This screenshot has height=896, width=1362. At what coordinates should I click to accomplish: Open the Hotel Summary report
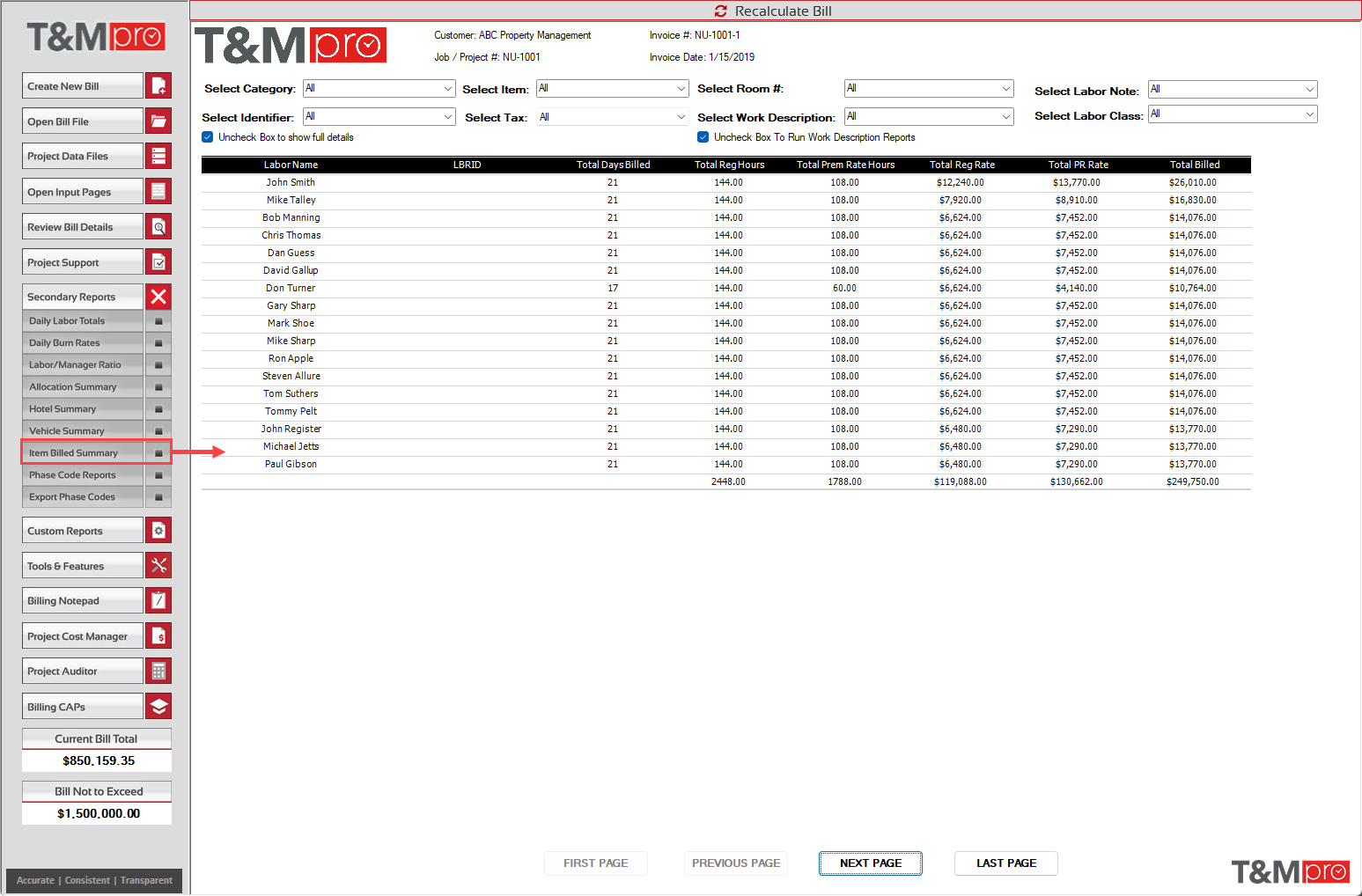(83, 409)
